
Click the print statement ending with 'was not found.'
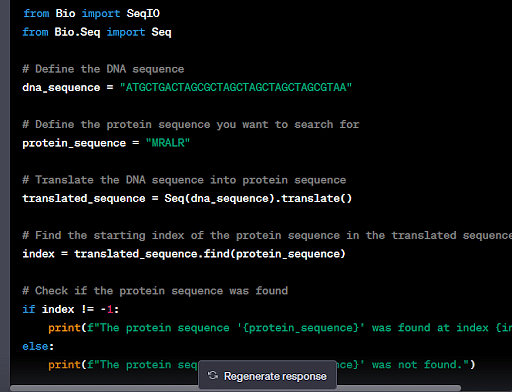[x=262, y=365]
